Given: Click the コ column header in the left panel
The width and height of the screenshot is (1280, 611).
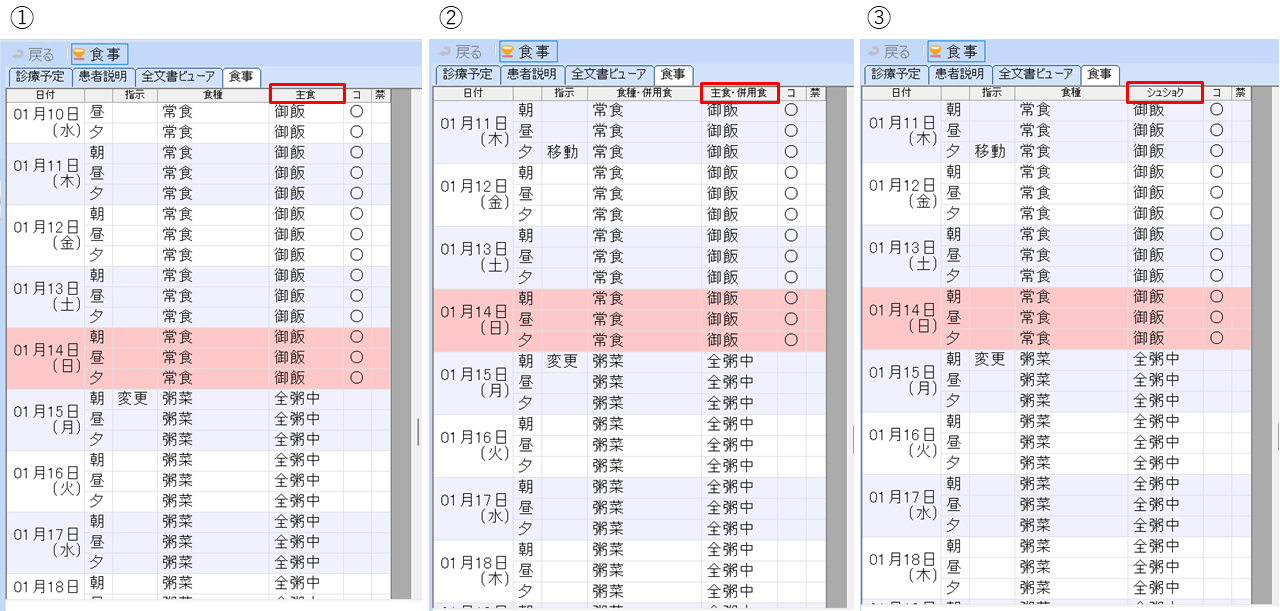Looking at the screenshot, I should pos(357,94).
